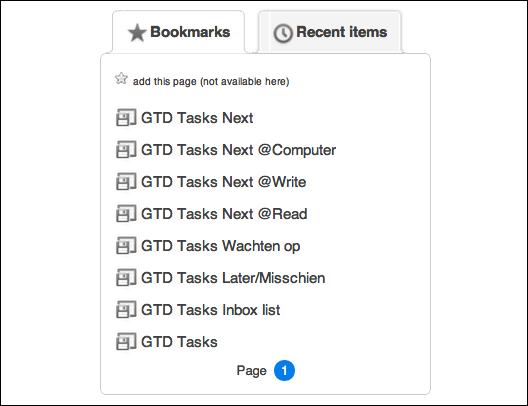Screen dimensions: 528x406
Task: Switch to the Bookmarks tab
Action: (178, 32)
